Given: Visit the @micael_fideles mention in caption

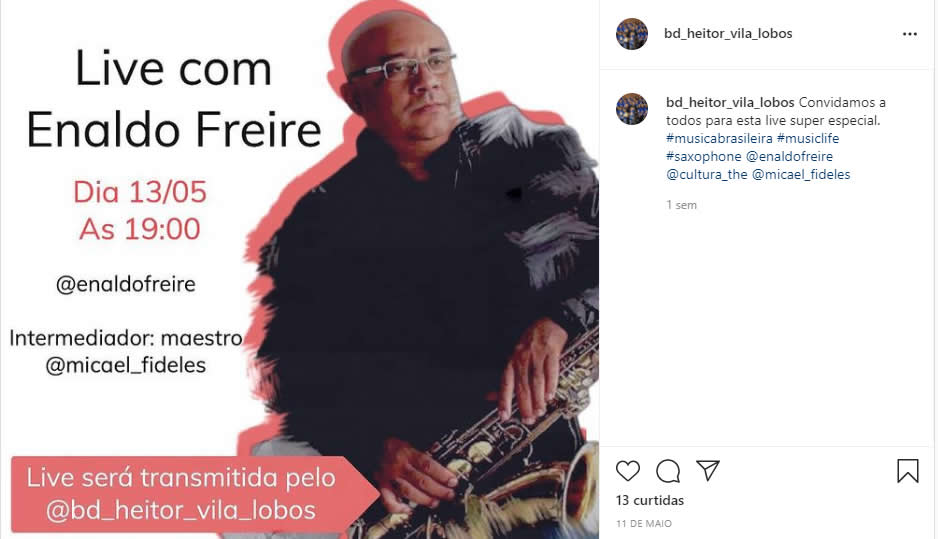Looking at the screenshot, I should coord(801,174).
